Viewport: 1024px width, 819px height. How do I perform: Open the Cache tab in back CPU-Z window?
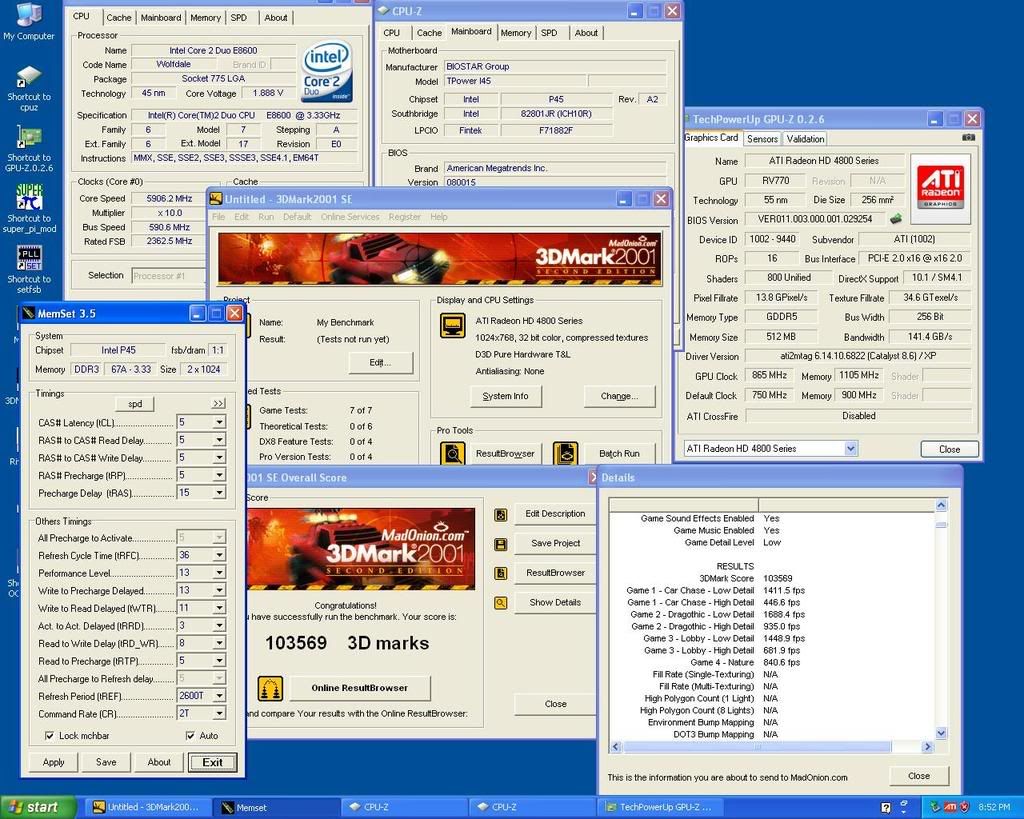pos(119,18)
